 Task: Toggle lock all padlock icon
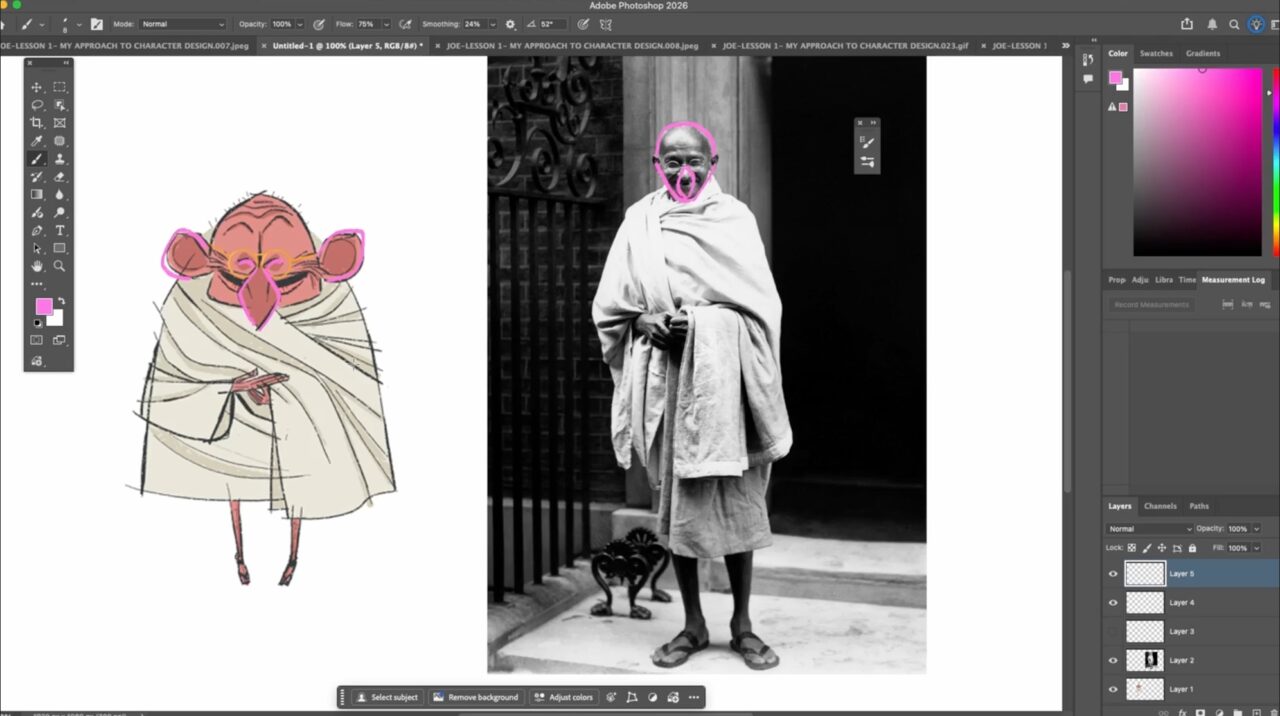pyautogui.click(x=1192, y=548)
